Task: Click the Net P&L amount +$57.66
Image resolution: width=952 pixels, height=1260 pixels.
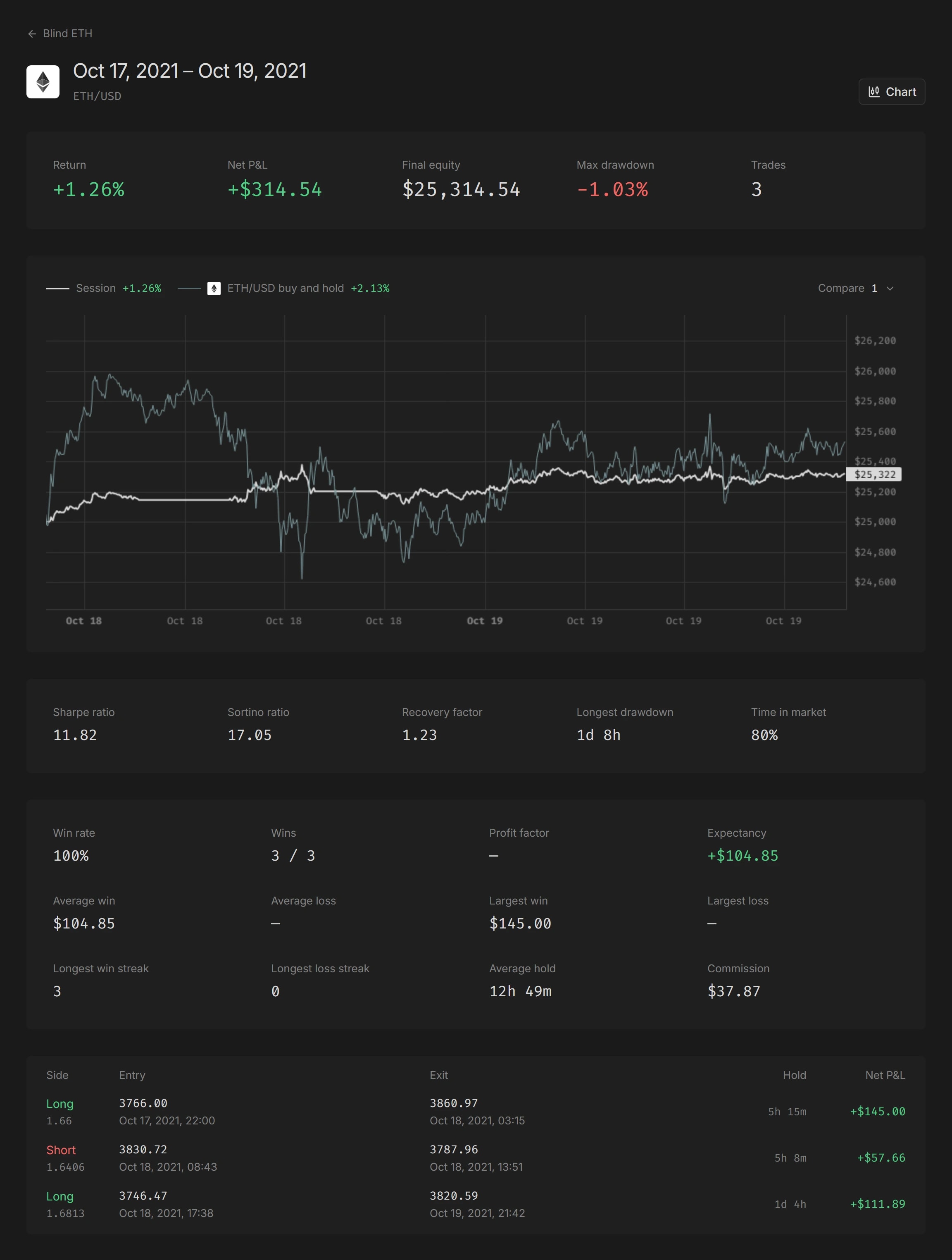Action: [881, 1157]
